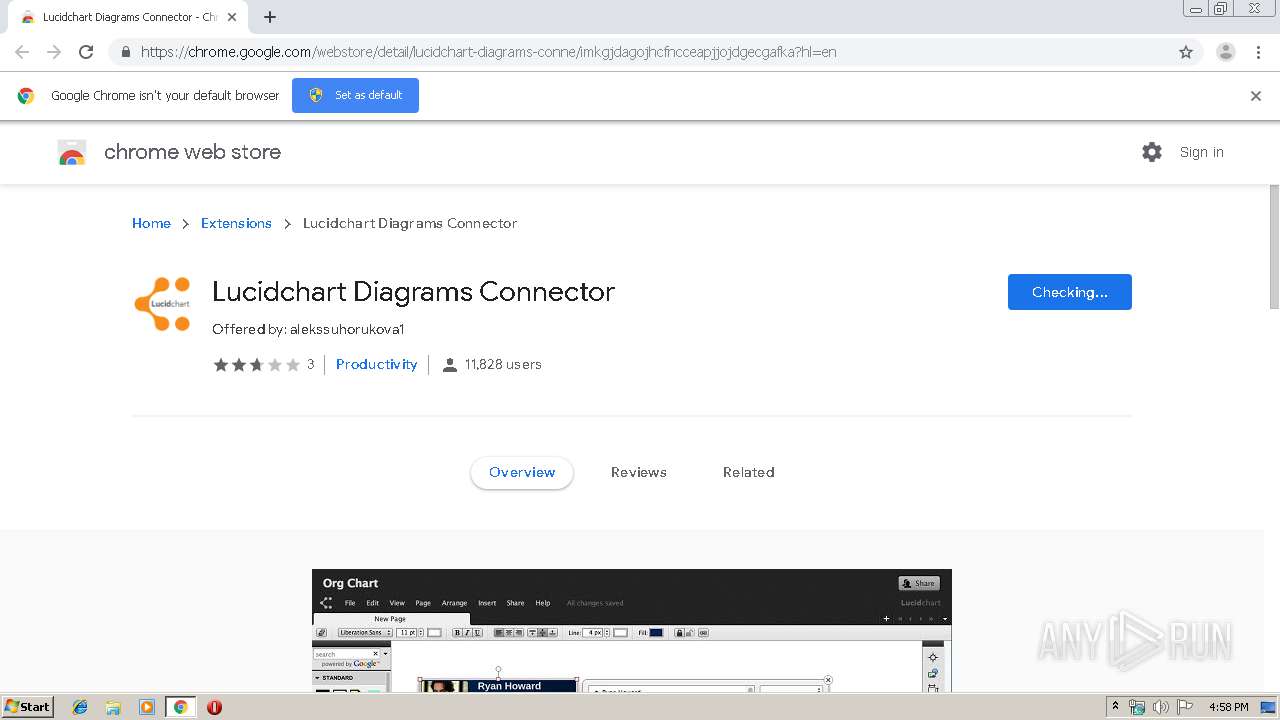This screenshot has height=720, width=1280.
Task: Dismiss the default browser notification bar
Action: pyautogui.click(x=1256, y=96)
